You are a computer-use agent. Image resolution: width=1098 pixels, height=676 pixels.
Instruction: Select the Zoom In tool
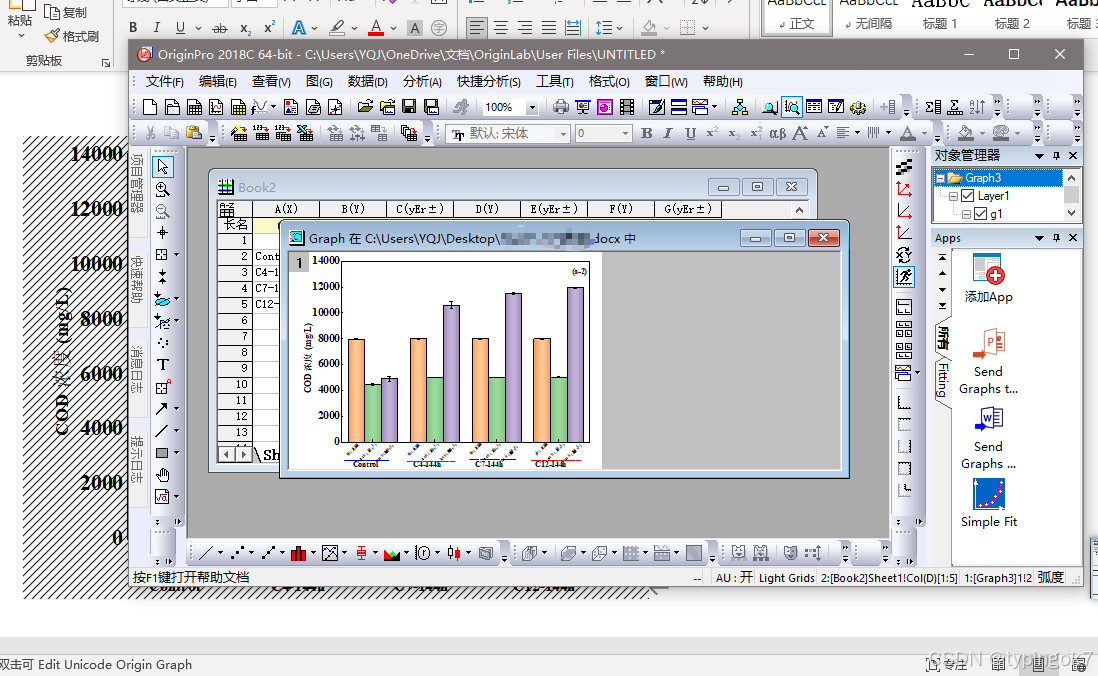(162, 189)
